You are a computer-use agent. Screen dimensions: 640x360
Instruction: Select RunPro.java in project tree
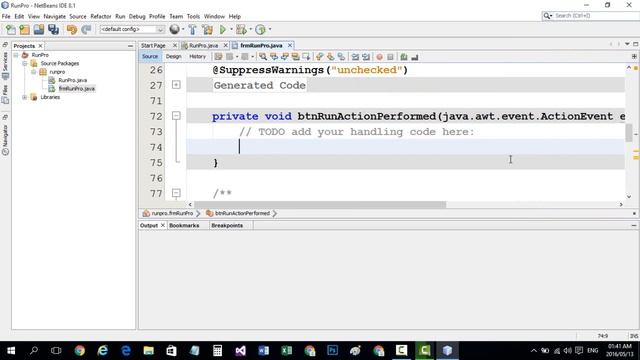coord(72,80)
